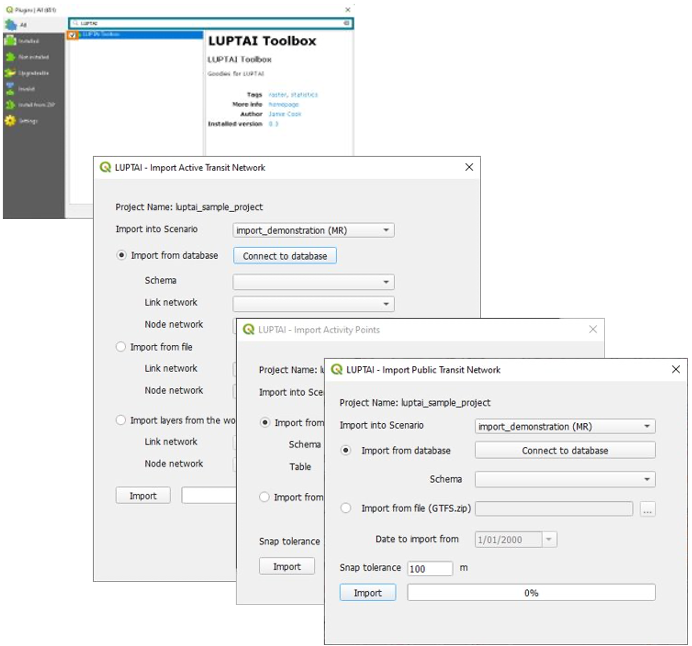
Task: Focus the plugin search input field
Action: pyautogui.click(x=211, y=23)
